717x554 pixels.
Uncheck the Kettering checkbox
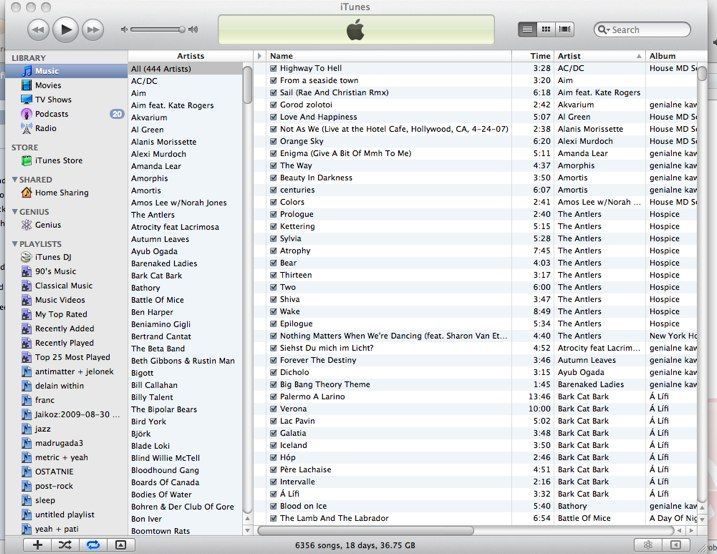coord(273,226)
